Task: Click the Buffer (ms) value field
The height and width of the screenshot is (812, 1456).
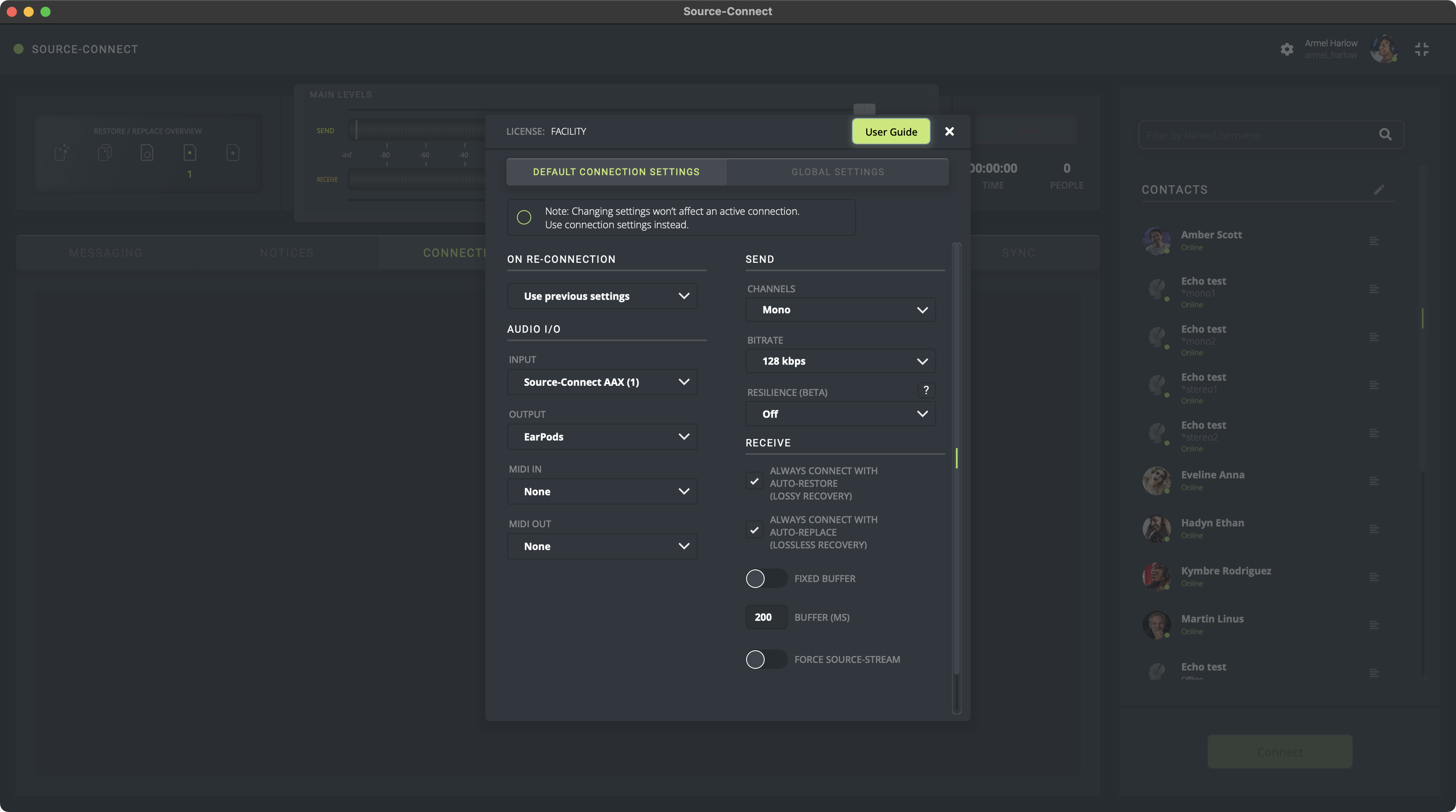Action: tap(765, 617)
